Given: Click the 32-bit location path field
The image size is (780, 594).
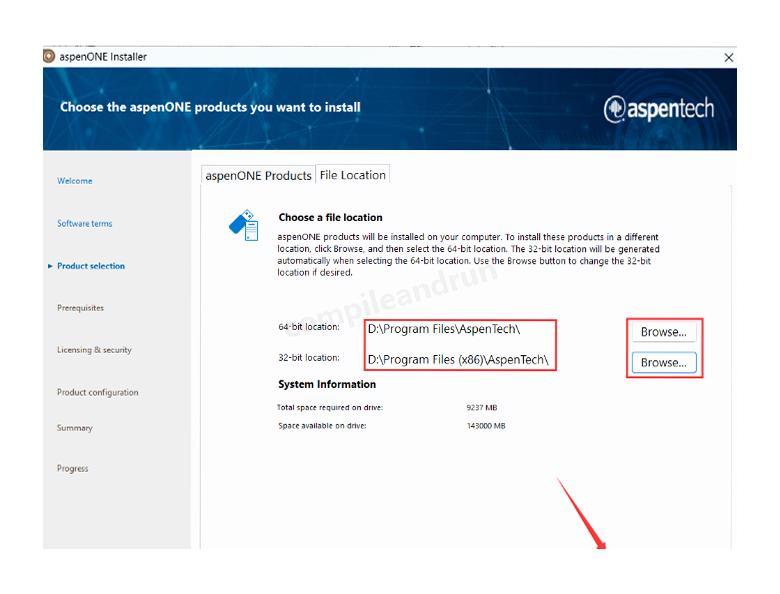Looking at the screenshot, I should point(460,360).
